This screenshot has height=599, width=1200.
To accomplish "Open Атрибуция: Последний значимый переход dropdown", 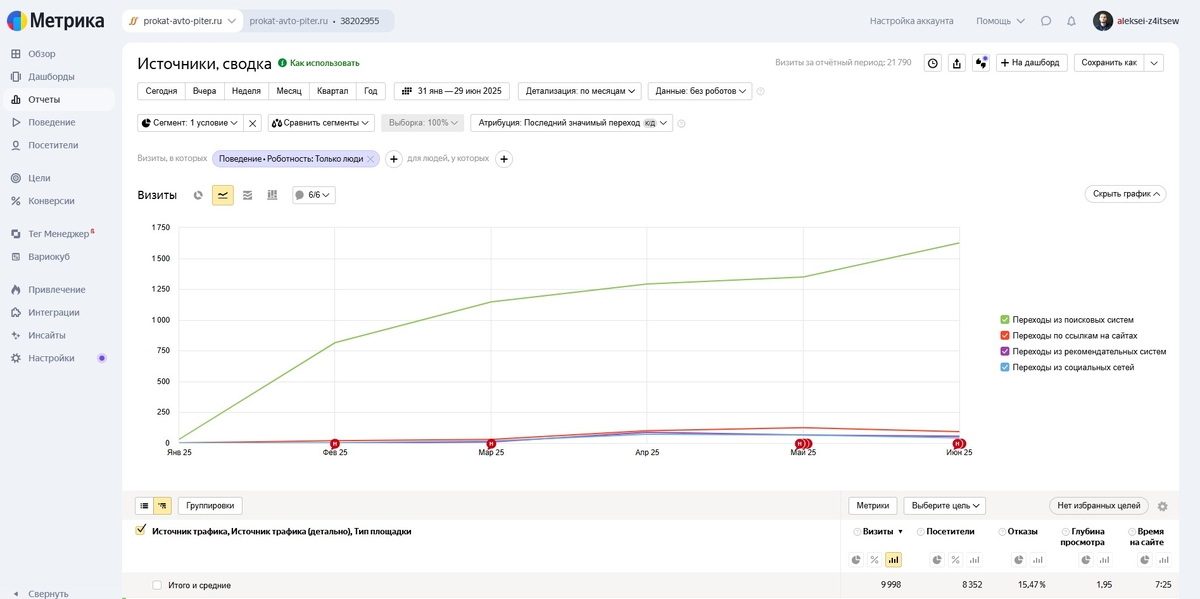I will tap(571, 123).
